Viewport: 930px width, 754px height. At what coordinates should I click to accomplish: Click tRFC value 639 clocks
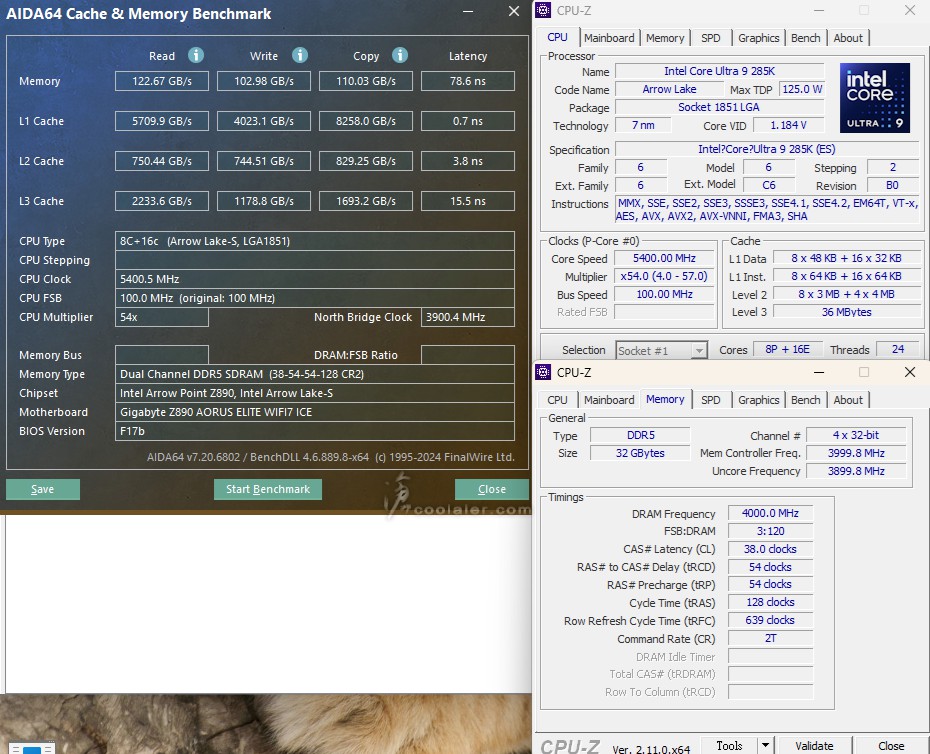coord(770,620)
